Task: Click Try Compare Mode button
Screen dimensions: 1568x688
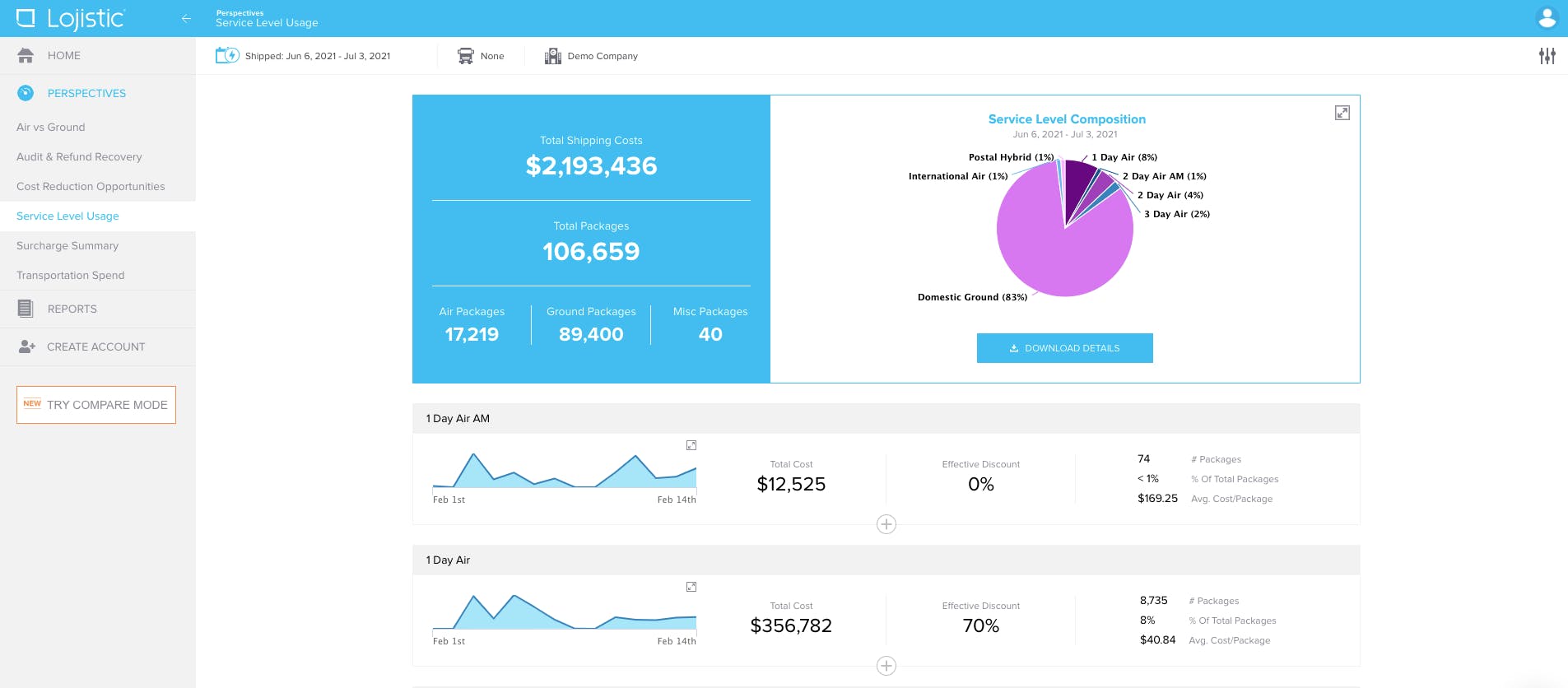Action: coord(96,405)
